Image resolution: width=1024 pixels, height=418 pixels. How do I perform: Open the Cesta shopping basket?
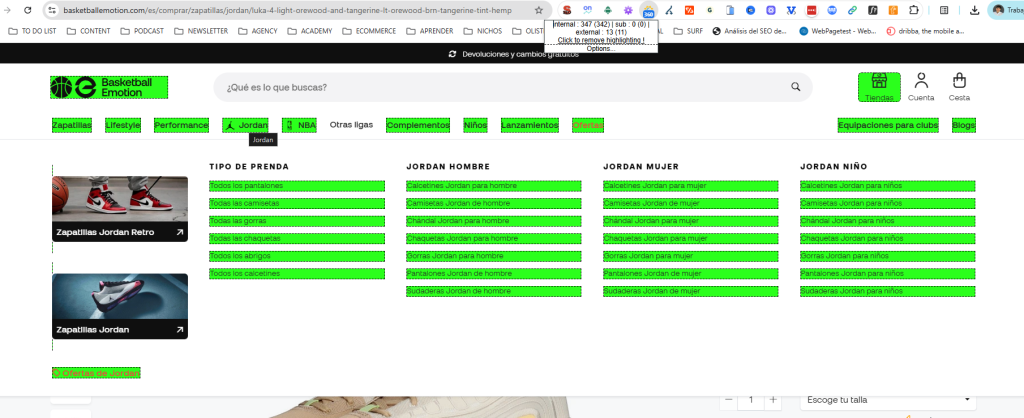(x=959, y=86)
